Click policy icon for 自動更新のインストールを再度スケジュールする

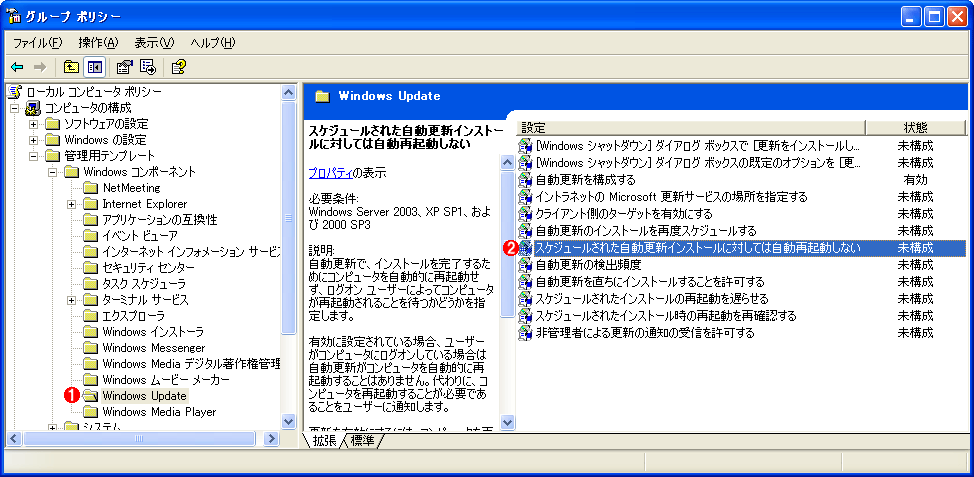526,230
